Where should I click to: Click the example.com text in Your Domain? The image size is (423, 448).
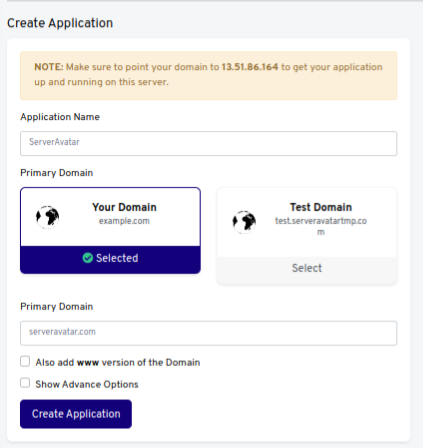(x=124, y=221)
